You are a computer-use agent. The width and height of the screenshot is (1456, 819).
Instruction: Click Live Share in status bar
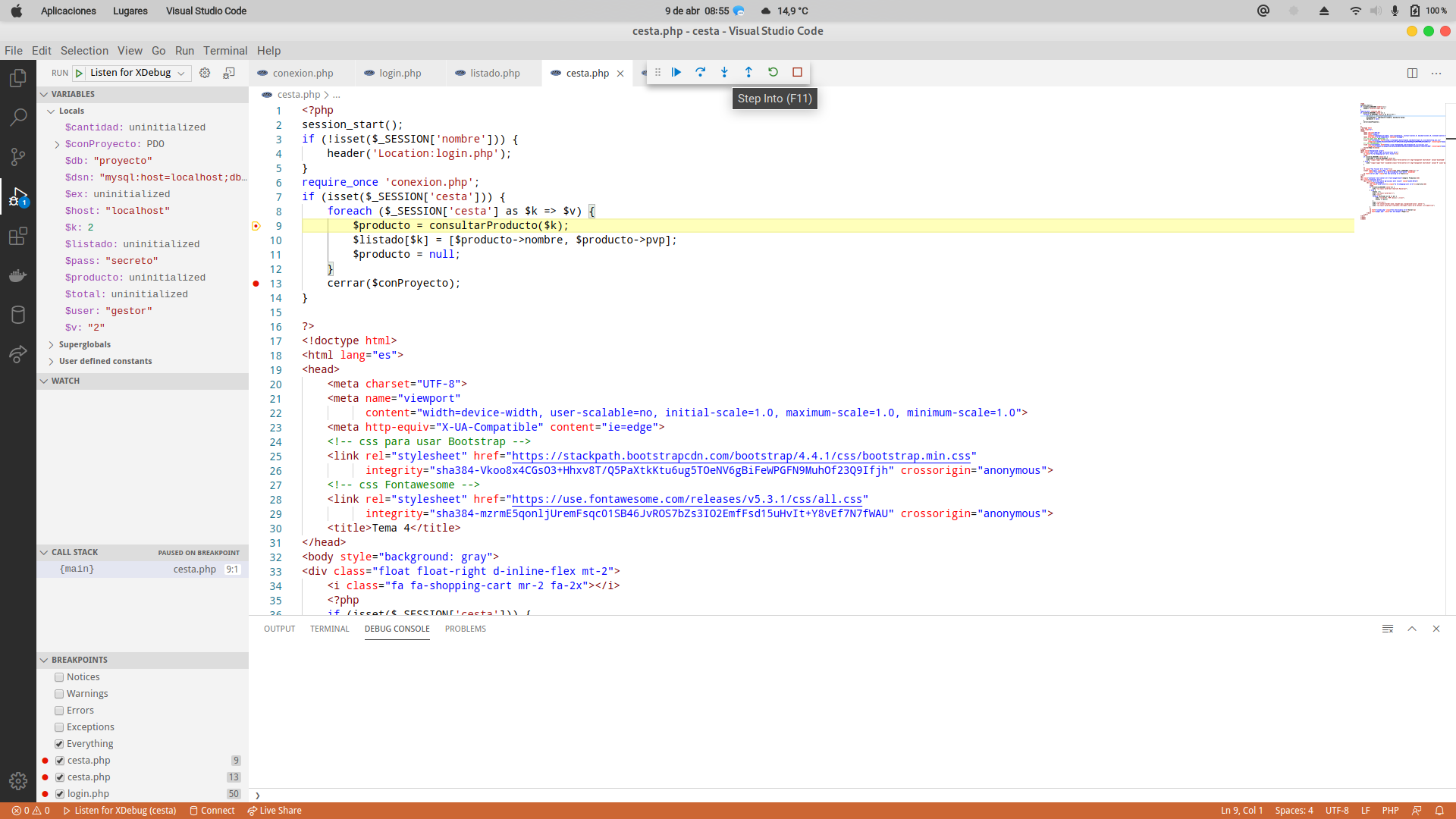point(275,811)
